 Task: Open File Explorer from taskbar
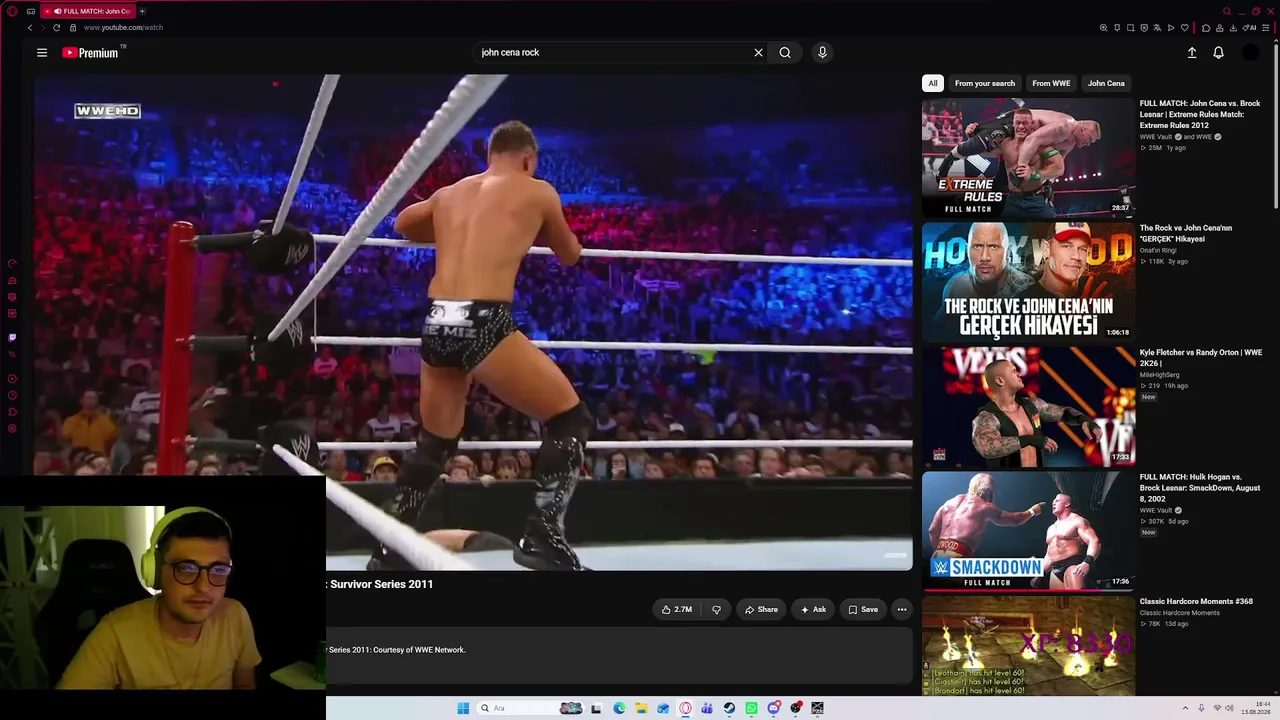[641, 708]
